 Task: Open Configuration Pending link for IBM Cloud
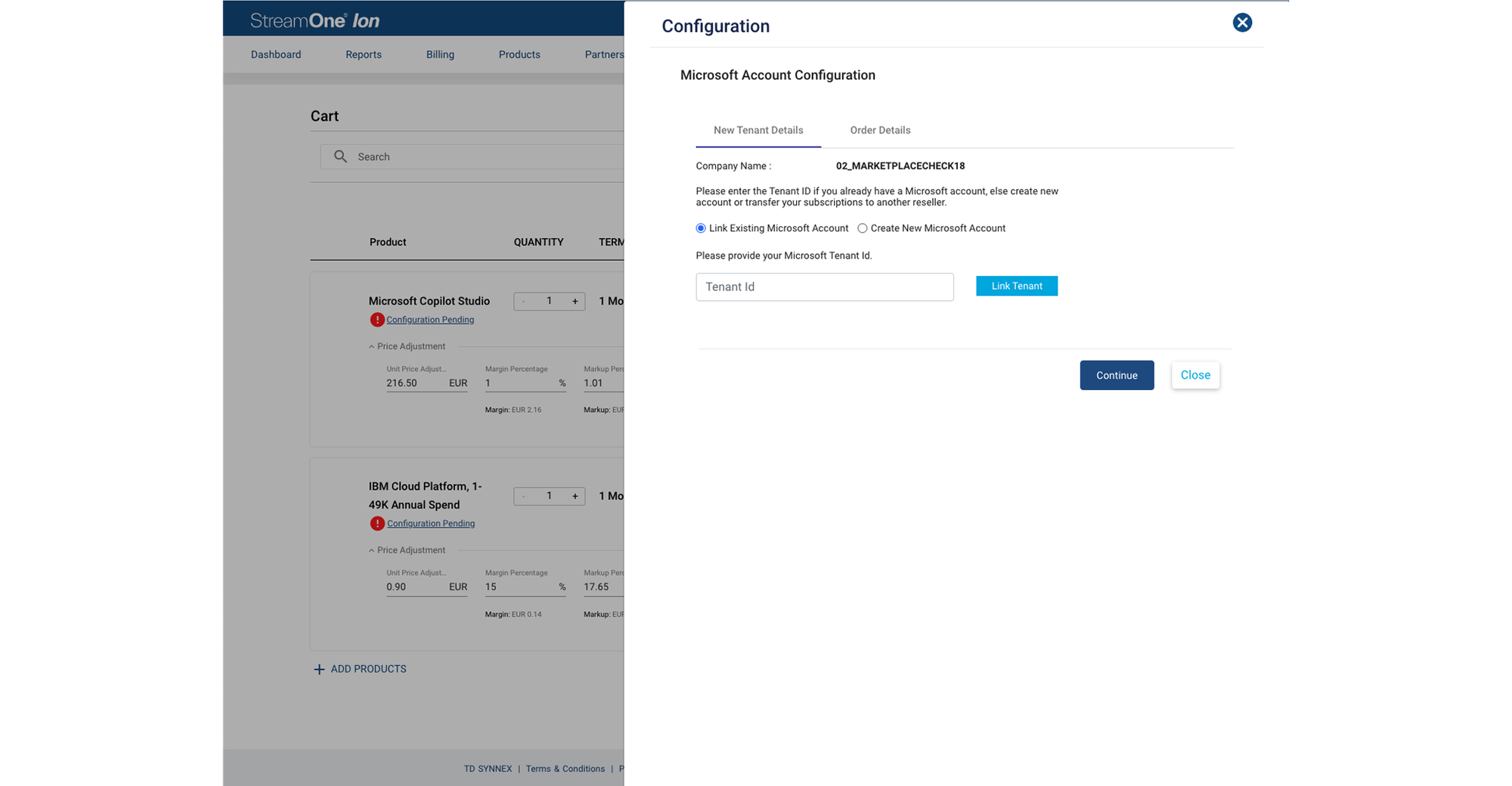click(431, 523)
